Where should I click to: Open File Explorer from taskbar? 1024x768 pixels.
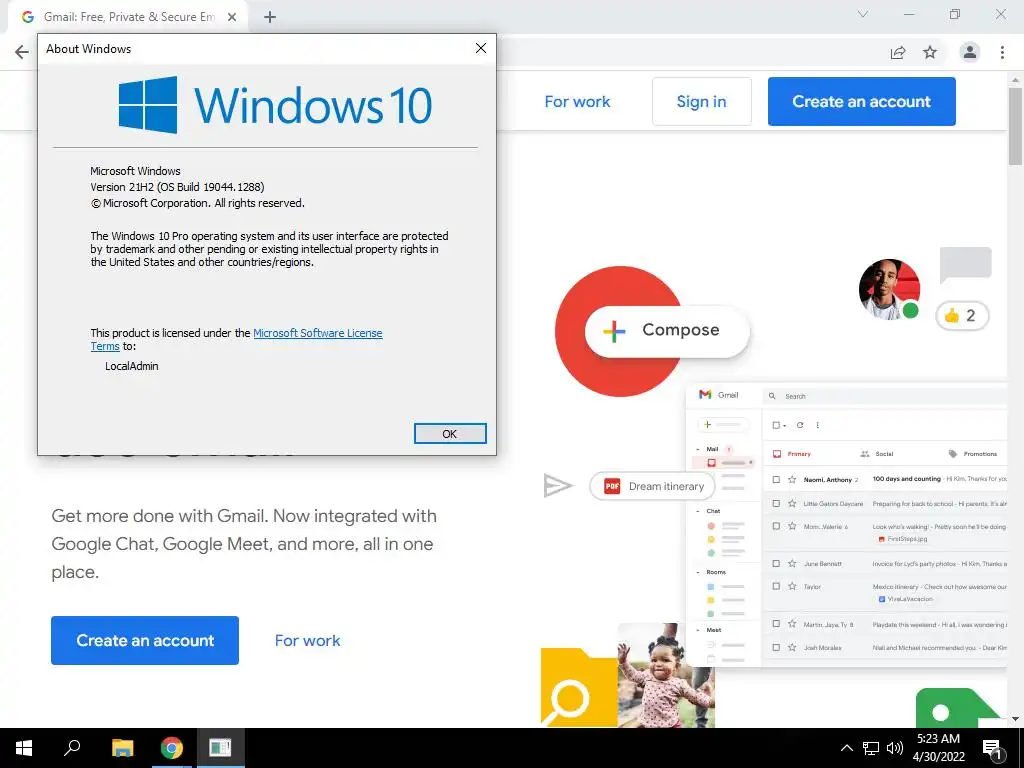pos(122,748)
